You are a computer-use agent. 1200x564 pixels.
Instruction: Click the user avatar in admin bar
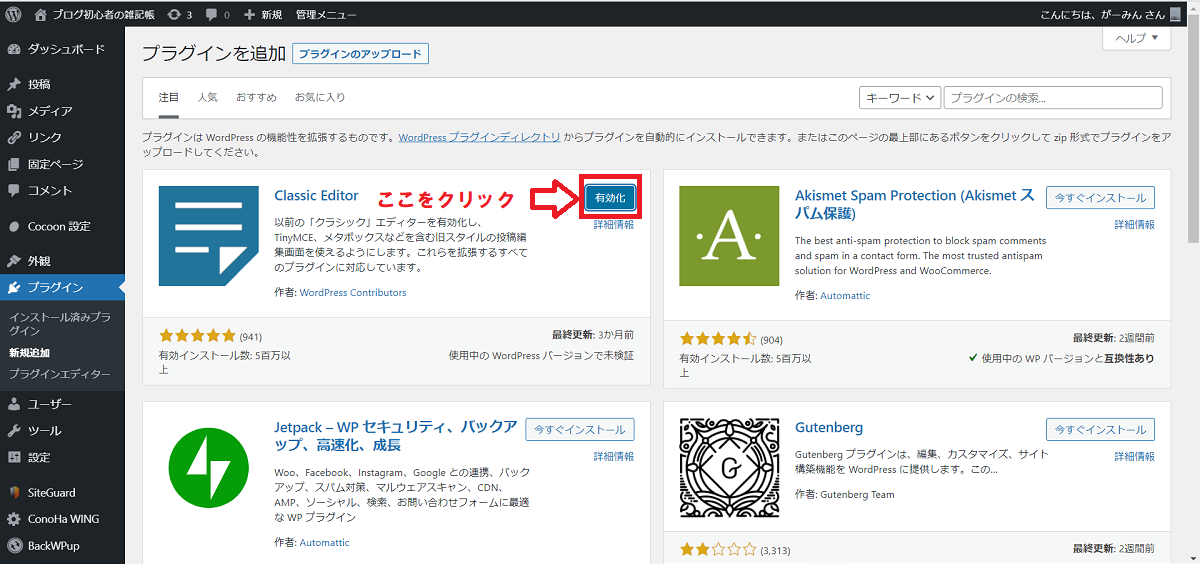tap(1173, 15)
